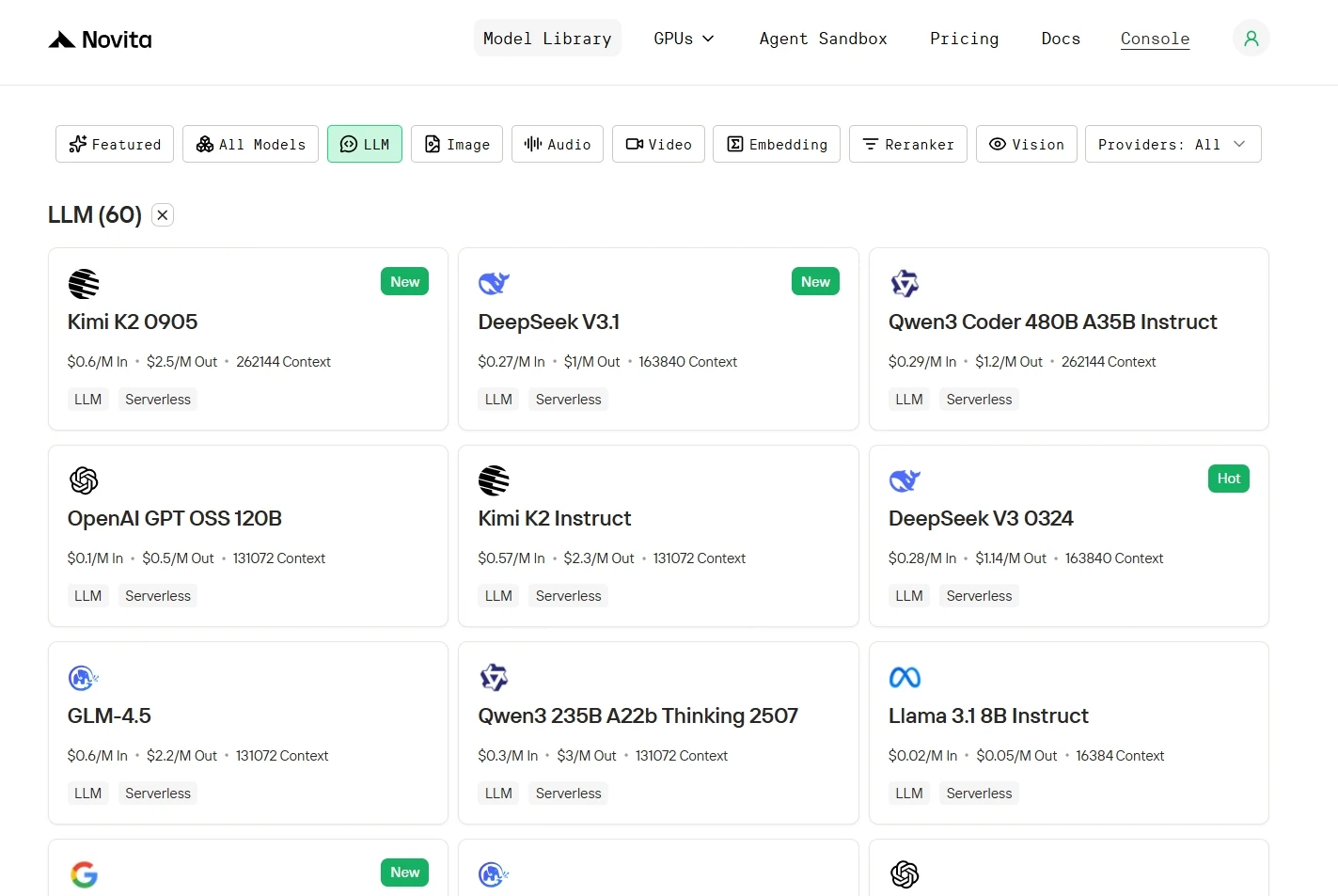Click the New badge on Kimi K2 0905
This screenshot has height=896, width=1338.
pyautogui.click(x=404, y=282)
